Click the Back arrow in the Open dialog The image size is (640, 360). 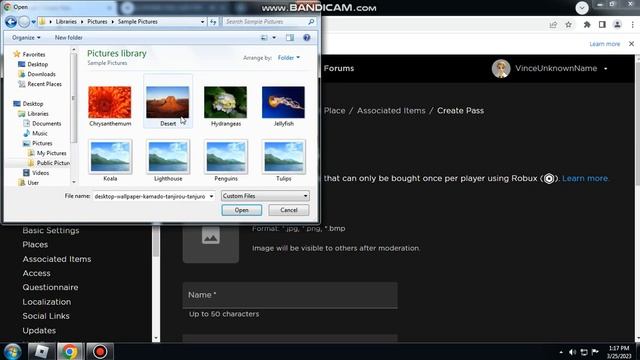(11, 22)
